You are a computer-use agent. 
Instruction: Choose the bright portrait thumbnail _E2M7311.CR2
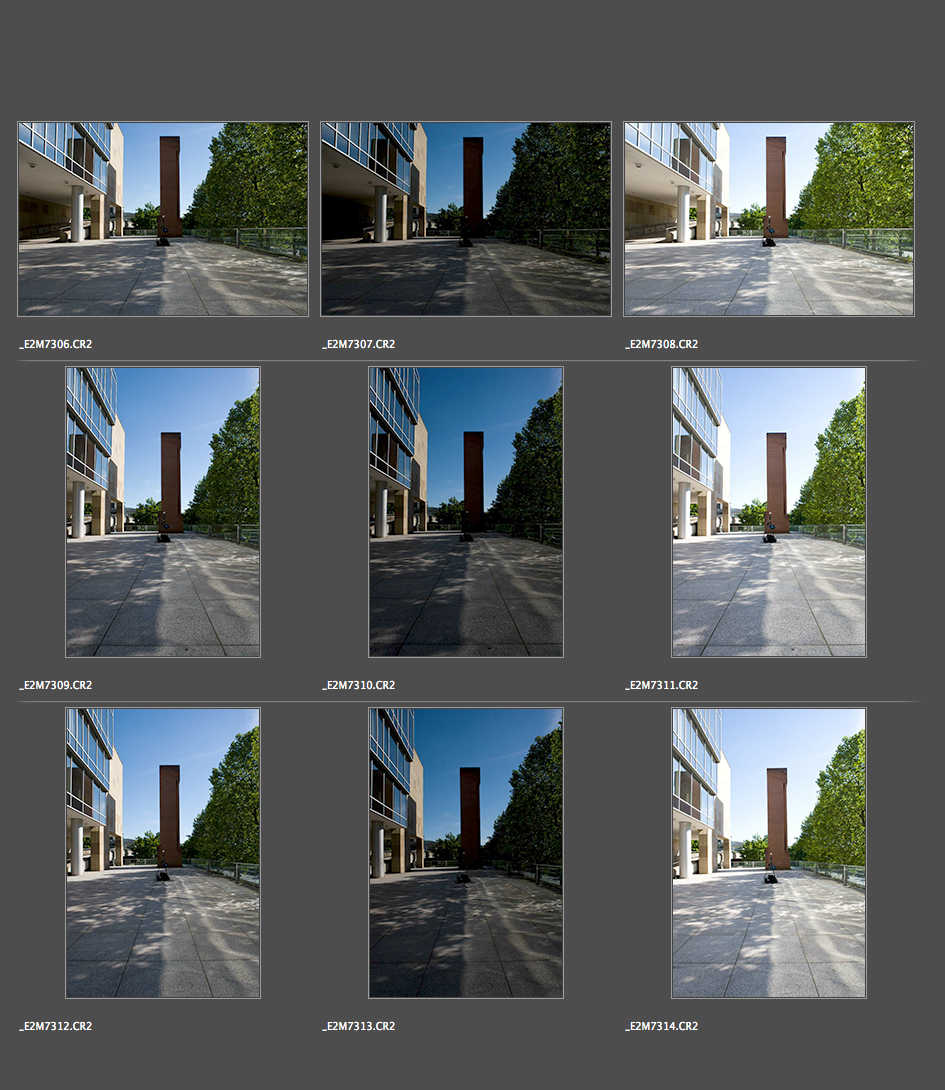pyautogui.click(x=769, y=512)
